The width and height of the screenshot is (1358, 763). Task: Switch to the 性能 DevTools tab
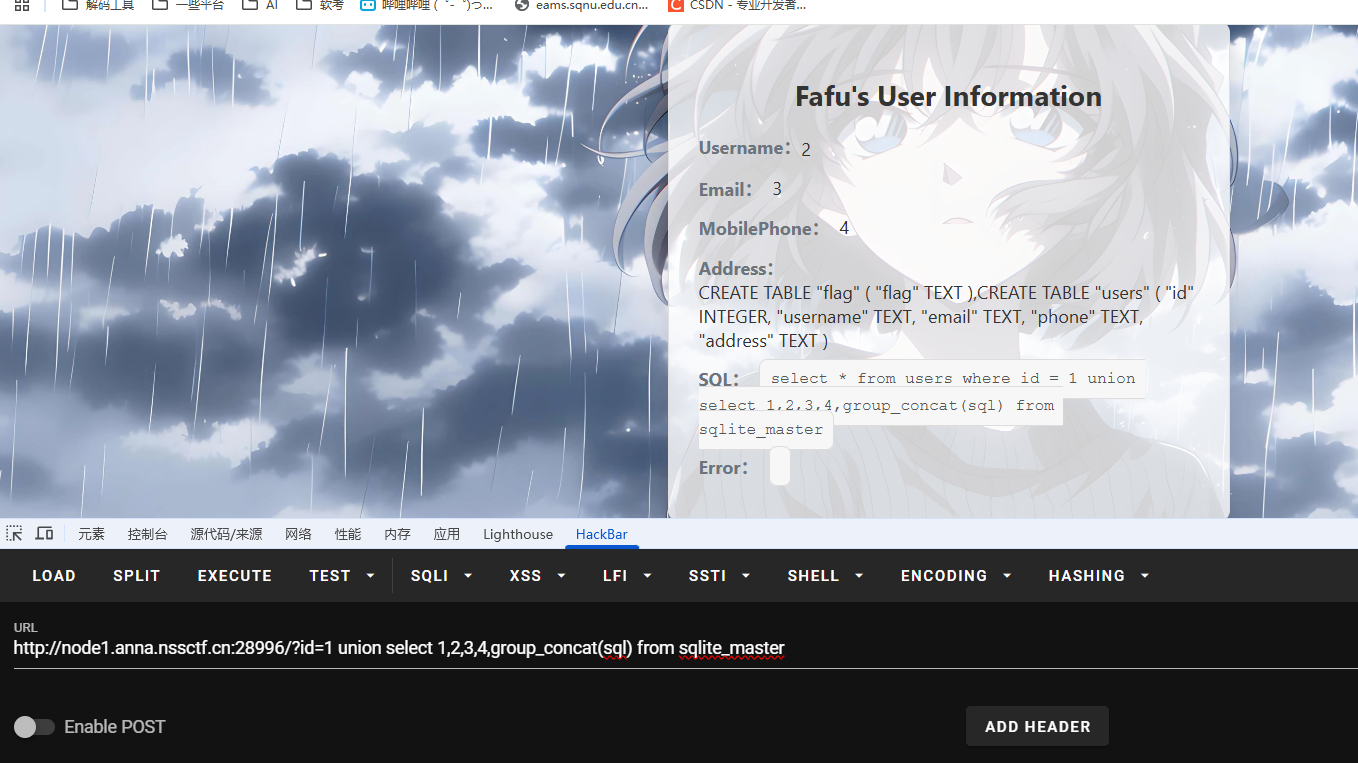(x=348, y=534)
